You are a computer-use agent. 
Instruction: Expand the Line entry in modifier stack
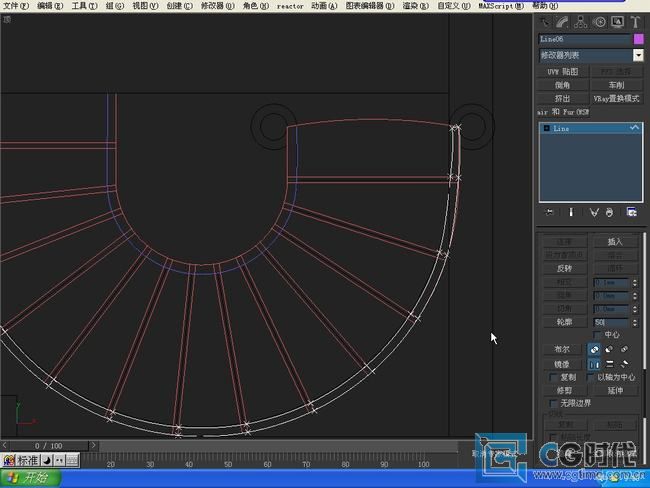(x=546, y=129)
